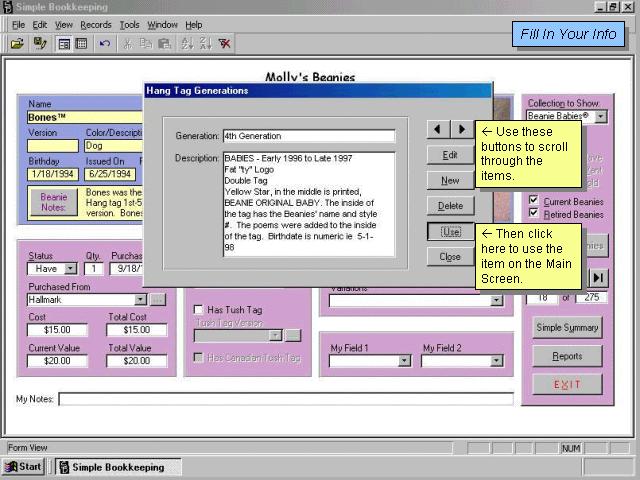Go to previous hang tag generation
The image size is (640, 480).
click(438, 129)
